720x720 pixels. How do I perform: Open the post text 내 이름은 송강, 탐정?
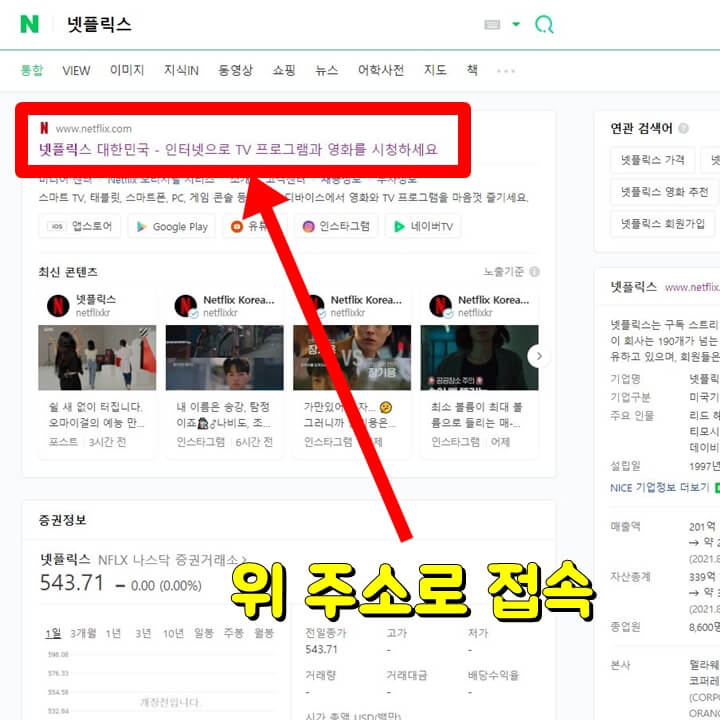224,415
